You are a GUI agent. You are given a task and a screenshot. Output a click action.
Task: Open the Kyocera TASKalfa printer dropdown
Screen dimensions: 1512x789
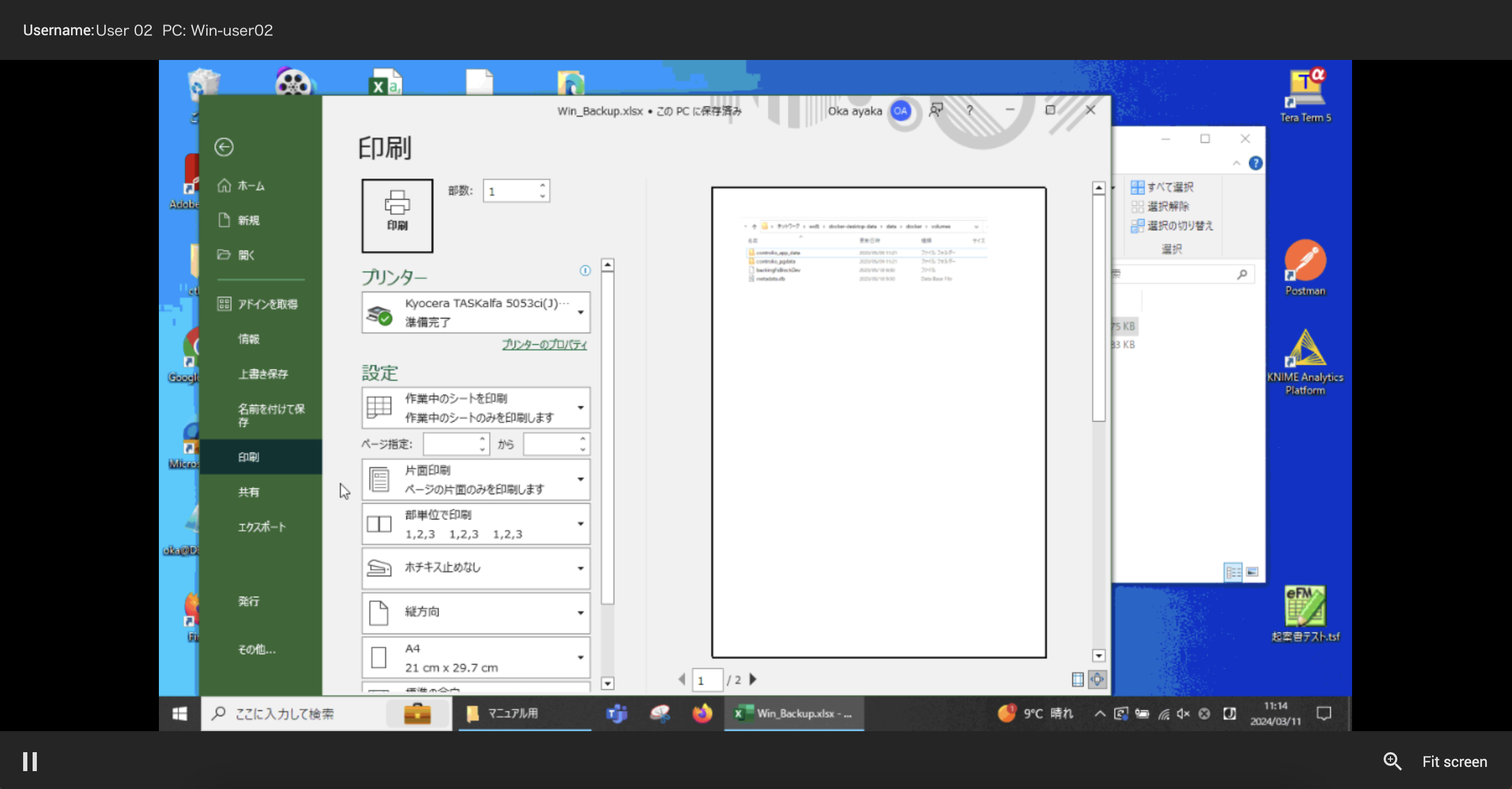[x=476, y=312]
